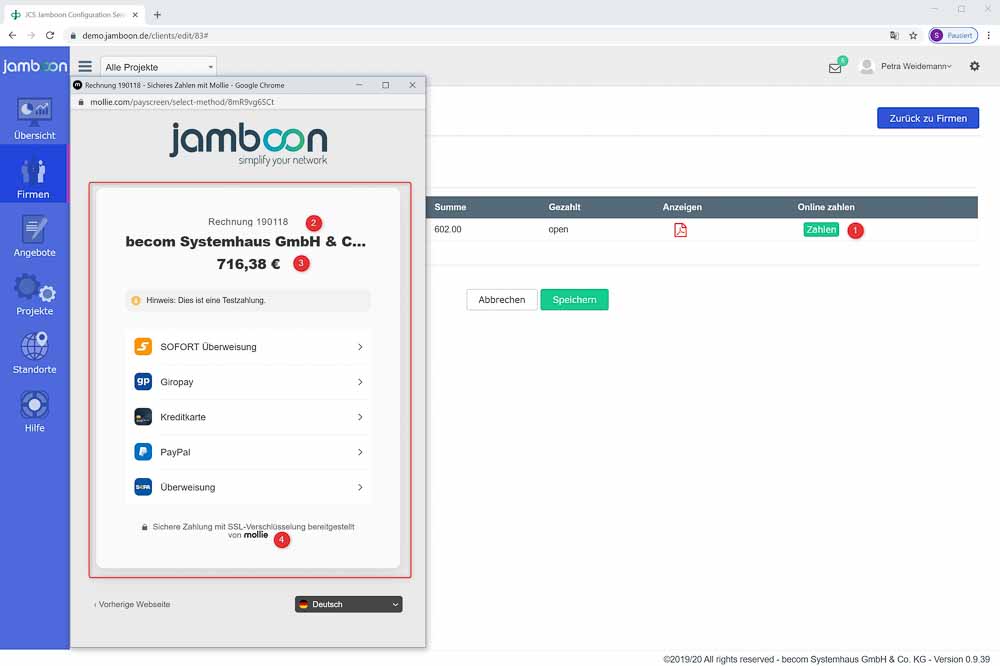Follow the Vorherige Webseite link
The image size is (1000, 666).
tap(132, 604)
